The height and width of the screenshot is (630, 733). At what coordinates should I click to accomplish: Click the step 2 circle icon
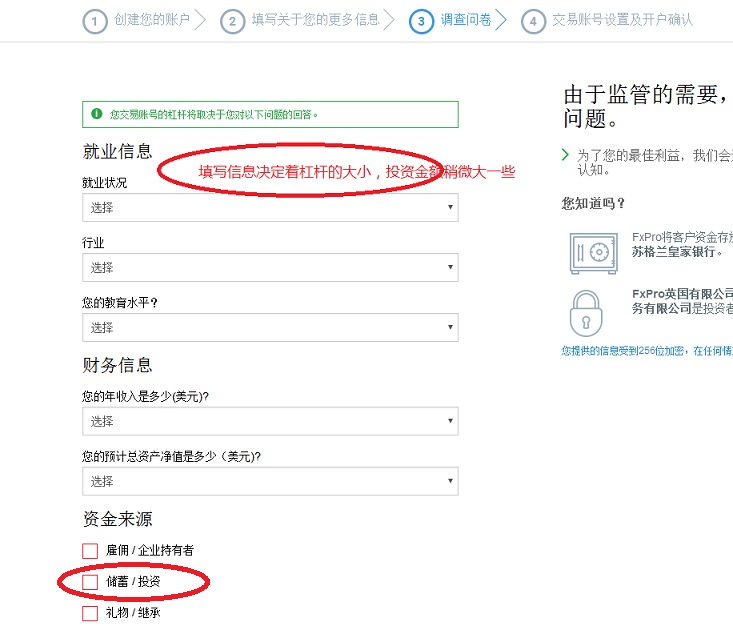pyautogui.click(x=233, y=21)
